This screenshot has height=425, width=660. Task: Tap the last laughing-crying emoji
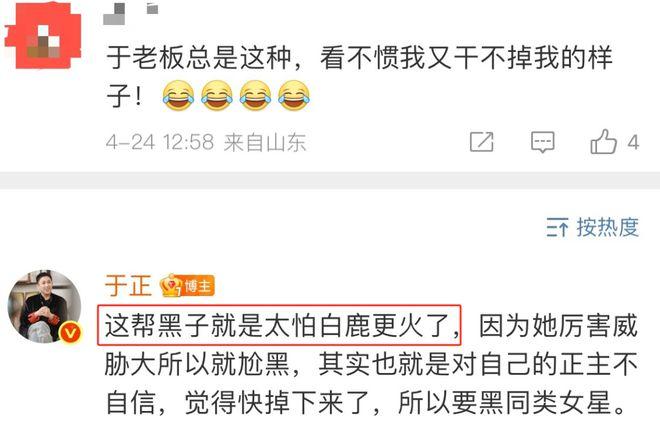point(293,96)
